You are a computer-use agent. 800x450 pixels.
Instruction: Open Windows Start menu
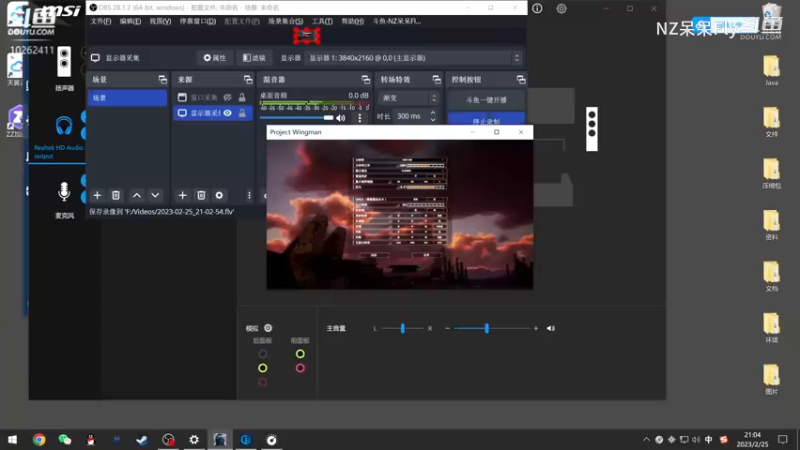(12, 439)
